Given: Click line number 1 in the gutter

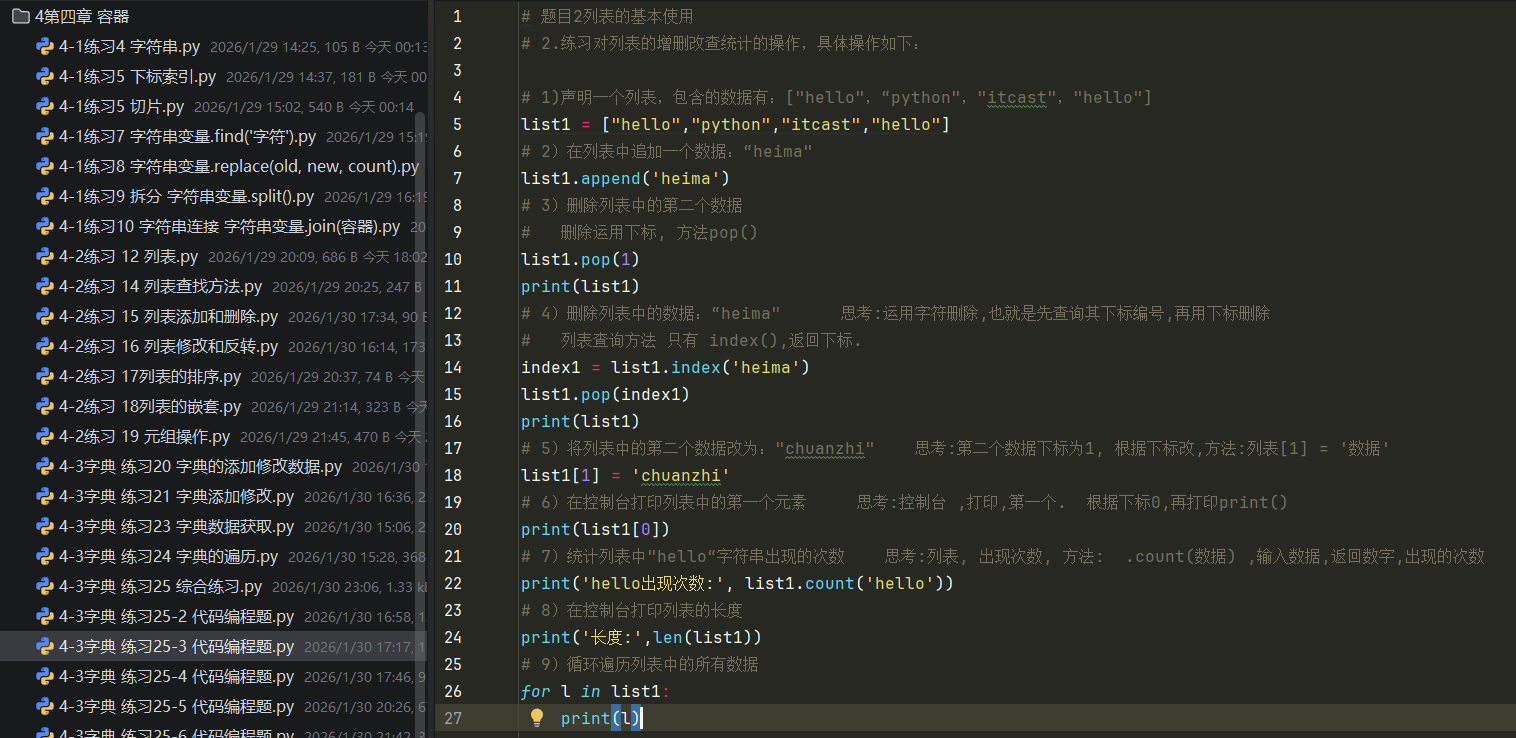Looking at the screenshot, I should tap(457, 16).
